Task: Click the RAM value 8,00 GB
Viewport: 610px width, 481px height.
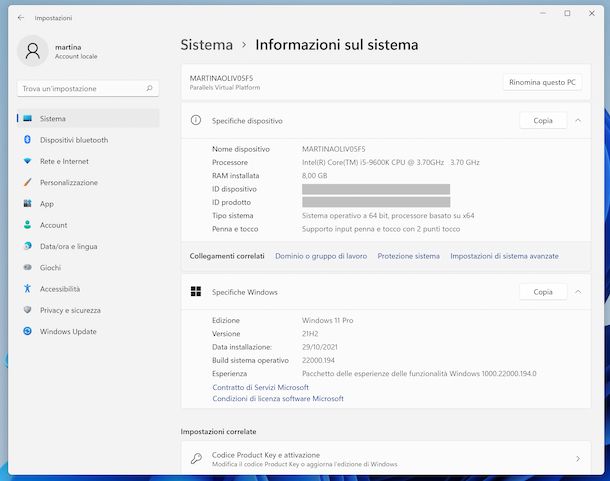Action: (314, 176)
